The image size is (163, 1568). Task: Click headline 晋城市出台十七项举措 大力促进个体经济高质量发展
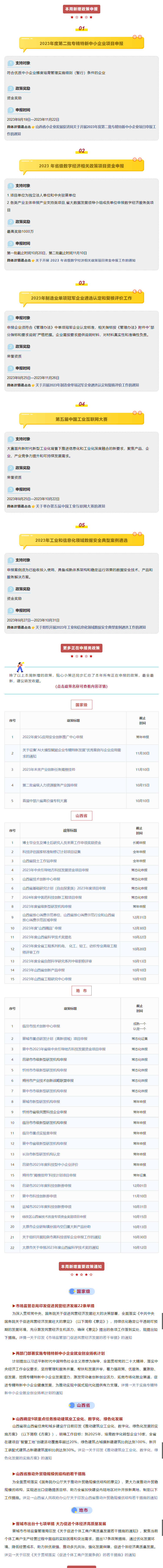(x=61, y=1524)
